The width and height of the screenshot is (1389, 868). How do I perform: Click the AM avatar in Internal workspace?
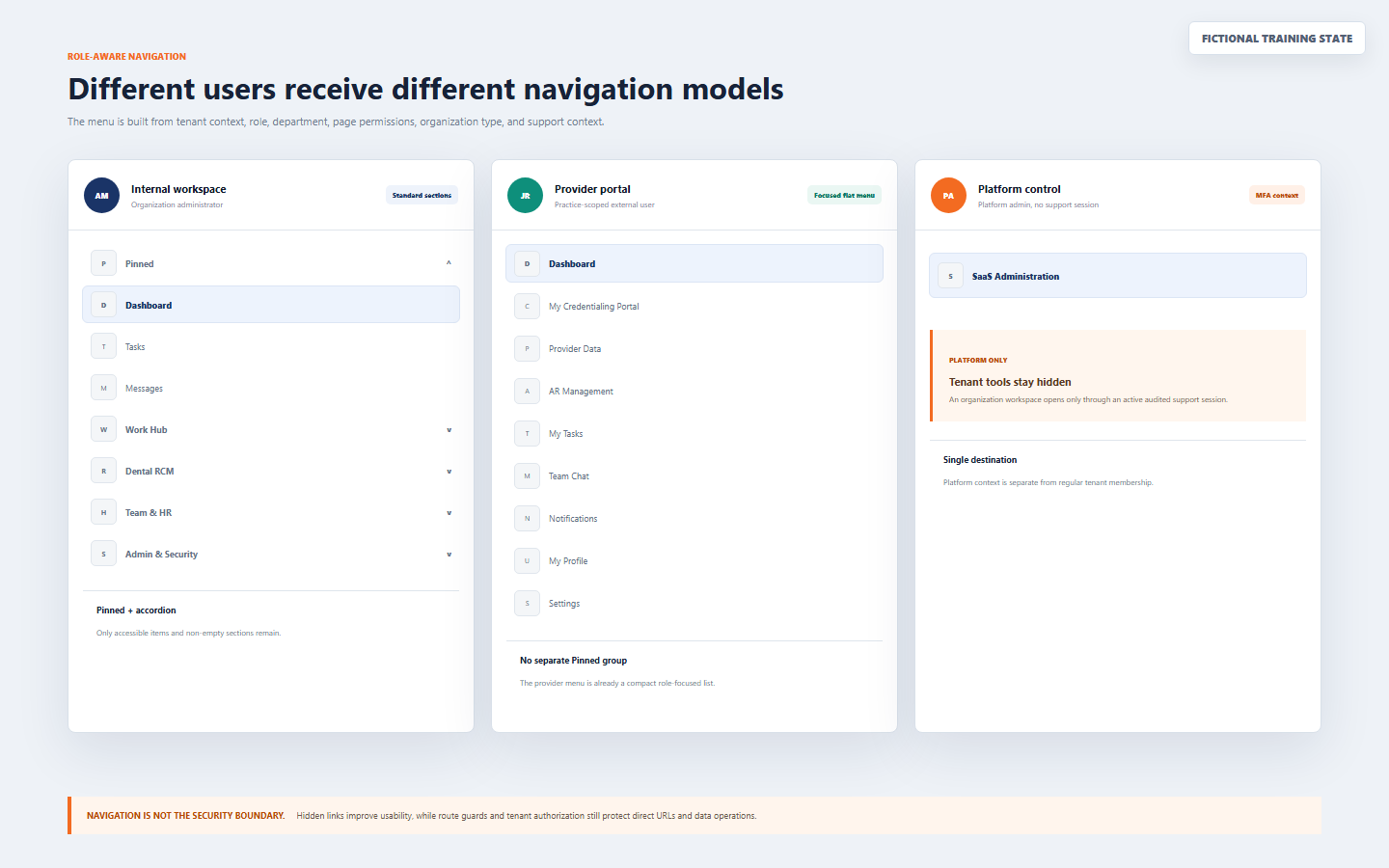[101, 195]
